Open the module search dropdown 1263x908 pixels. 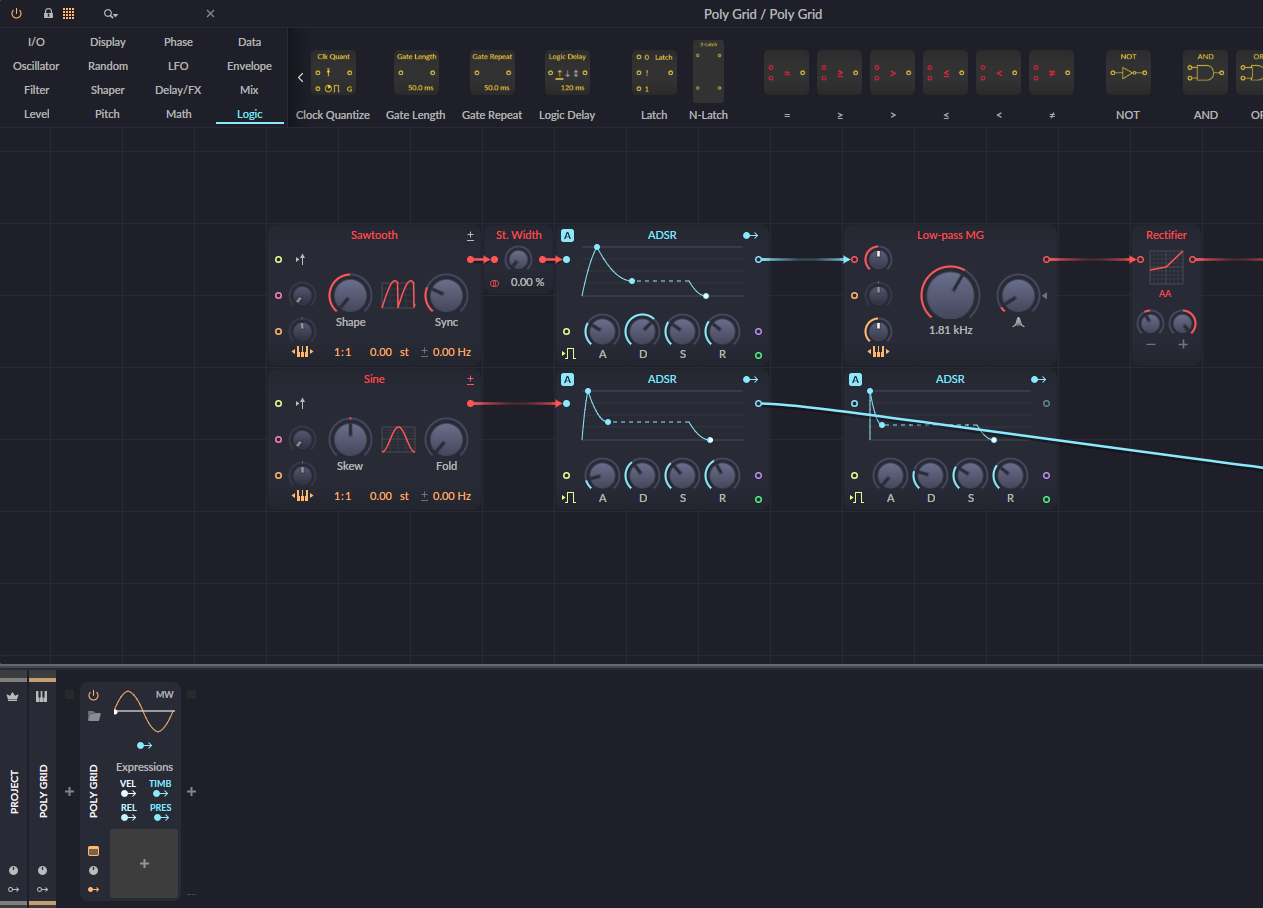click(111, 14)
